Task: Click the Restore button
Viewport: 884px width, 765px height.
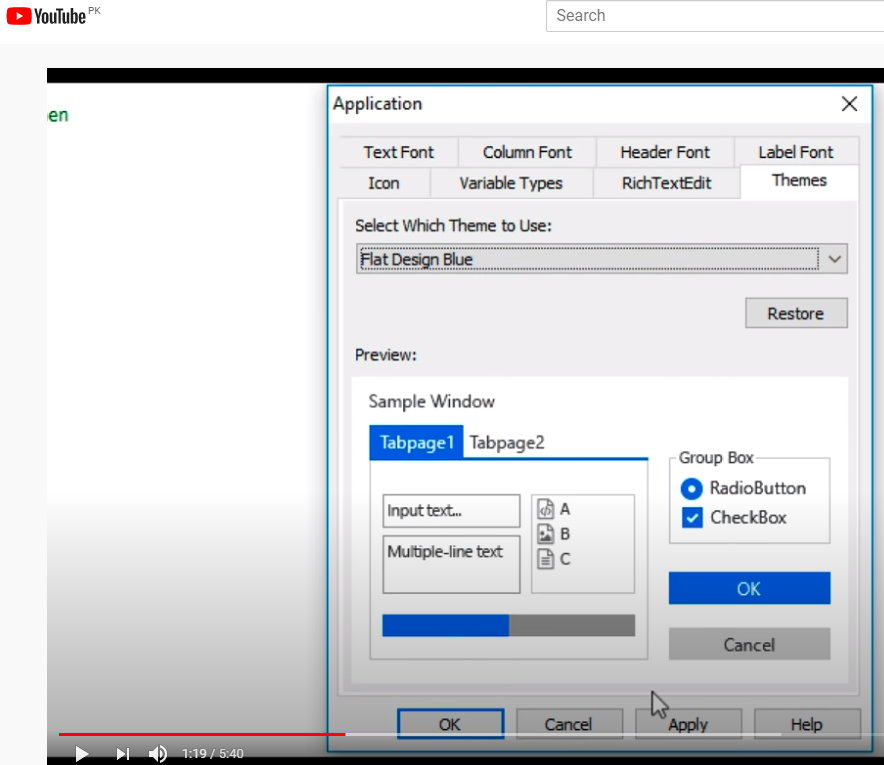Action: (796, 313)
